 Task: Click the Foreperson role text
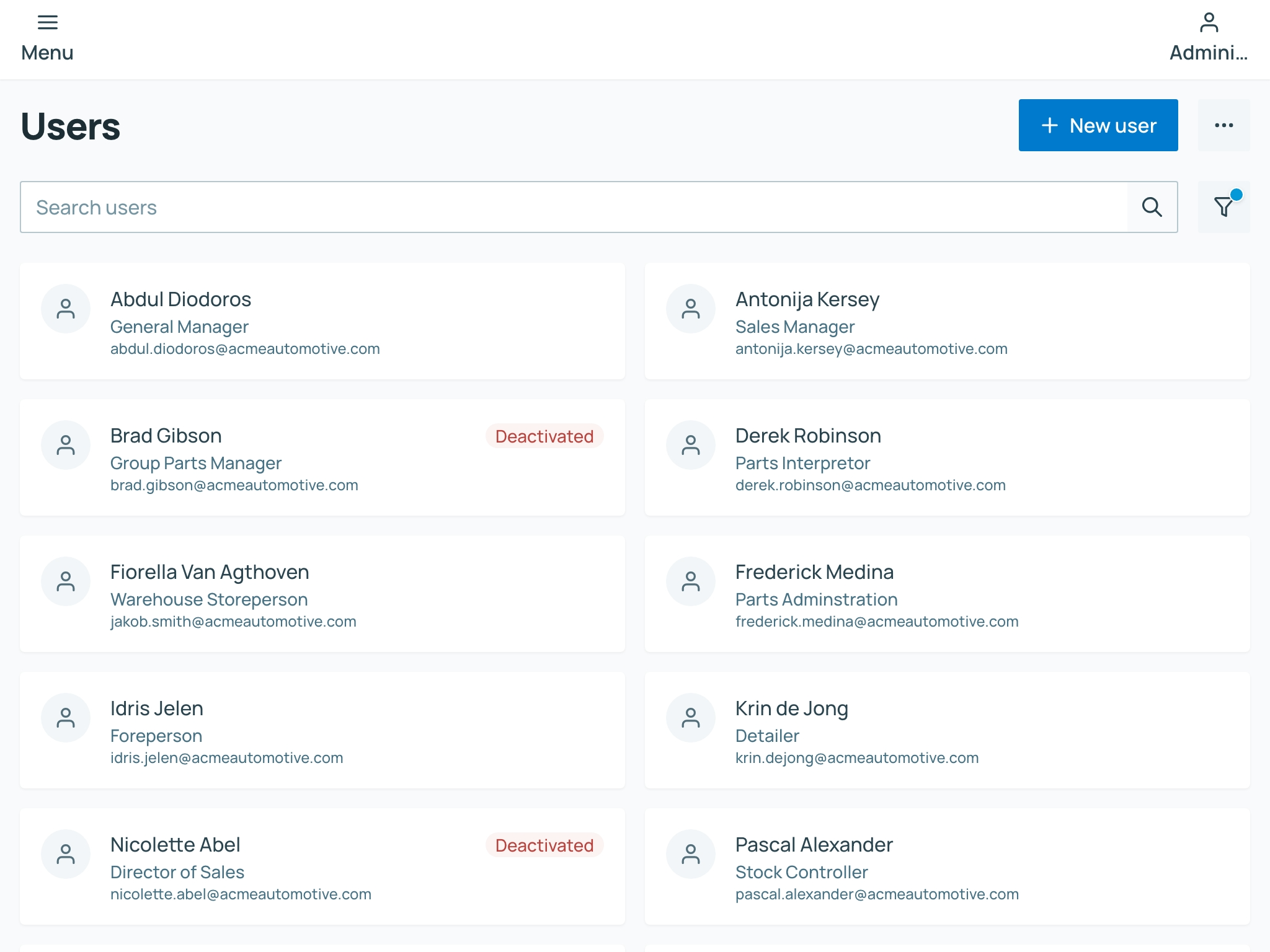tap(156, 736)
